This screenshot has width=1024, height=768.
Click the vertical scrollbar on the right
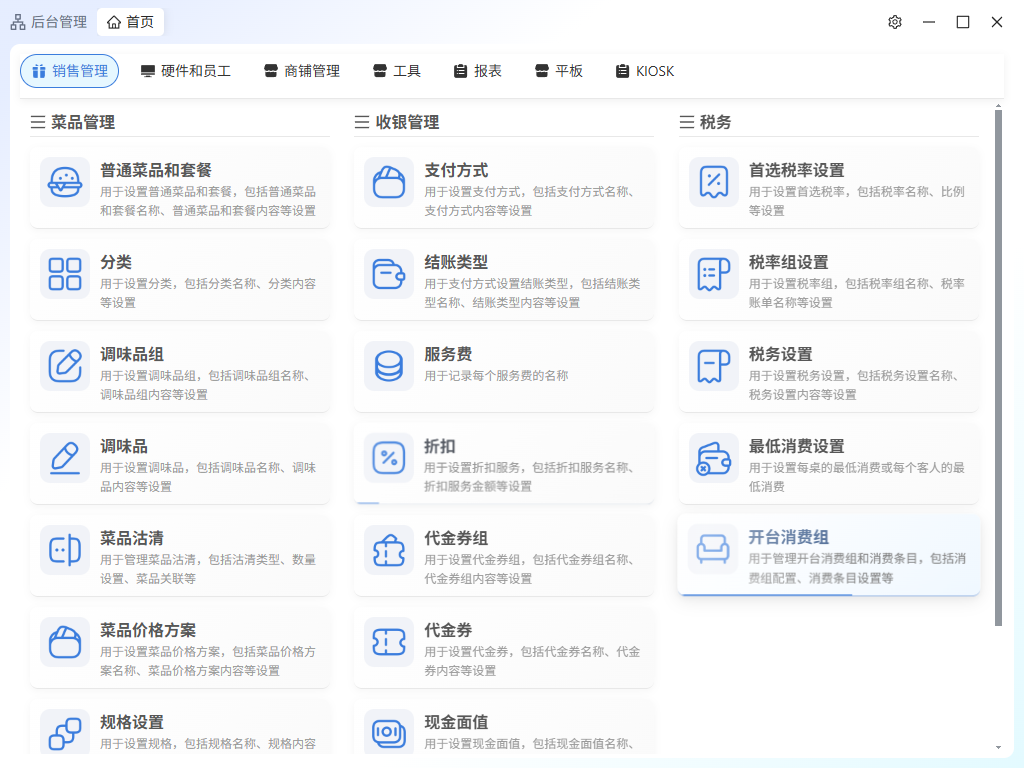coord(997,368)
